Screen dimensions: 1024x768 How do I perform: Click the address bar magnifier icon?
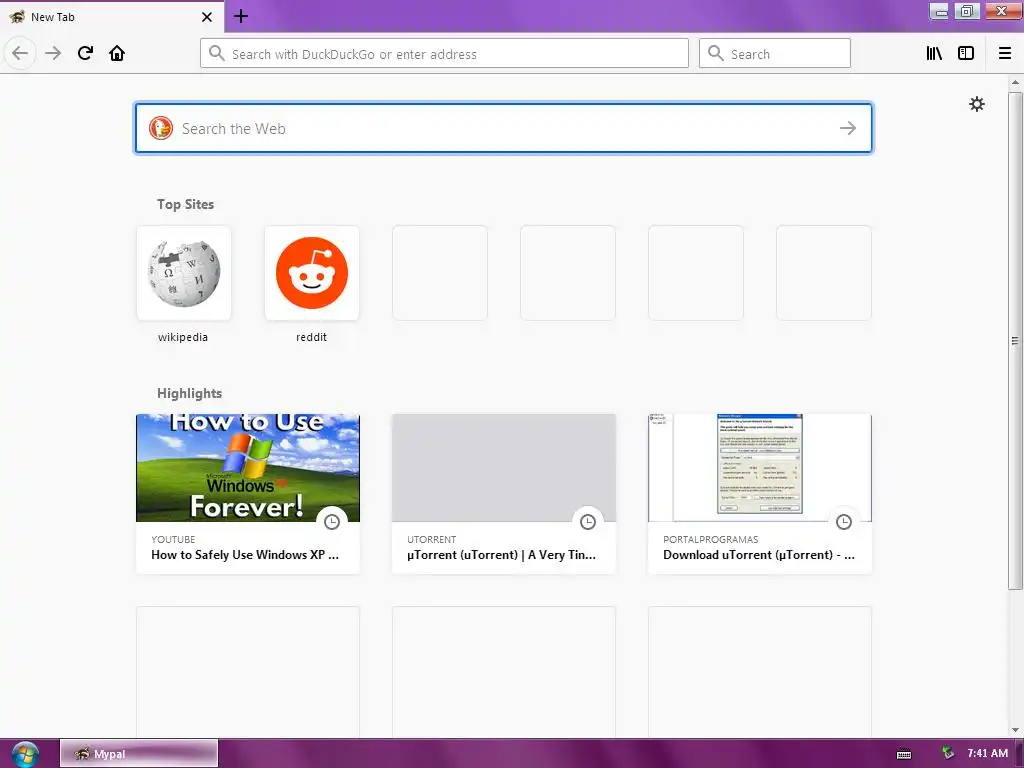click(x=217, y=54)
